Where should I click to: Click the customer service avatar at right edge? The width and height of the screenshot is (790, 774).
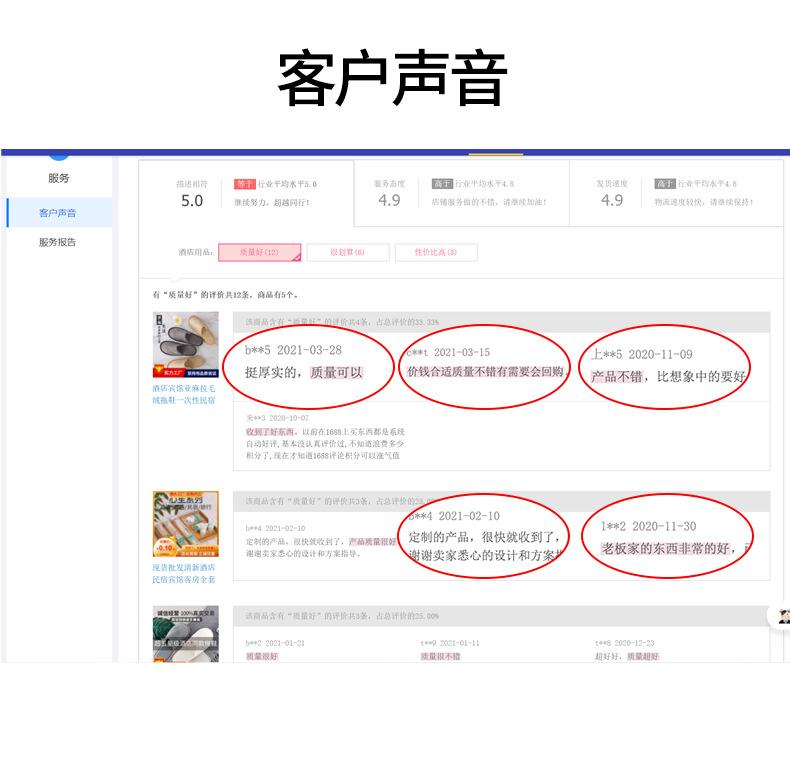tap(783, 616)
